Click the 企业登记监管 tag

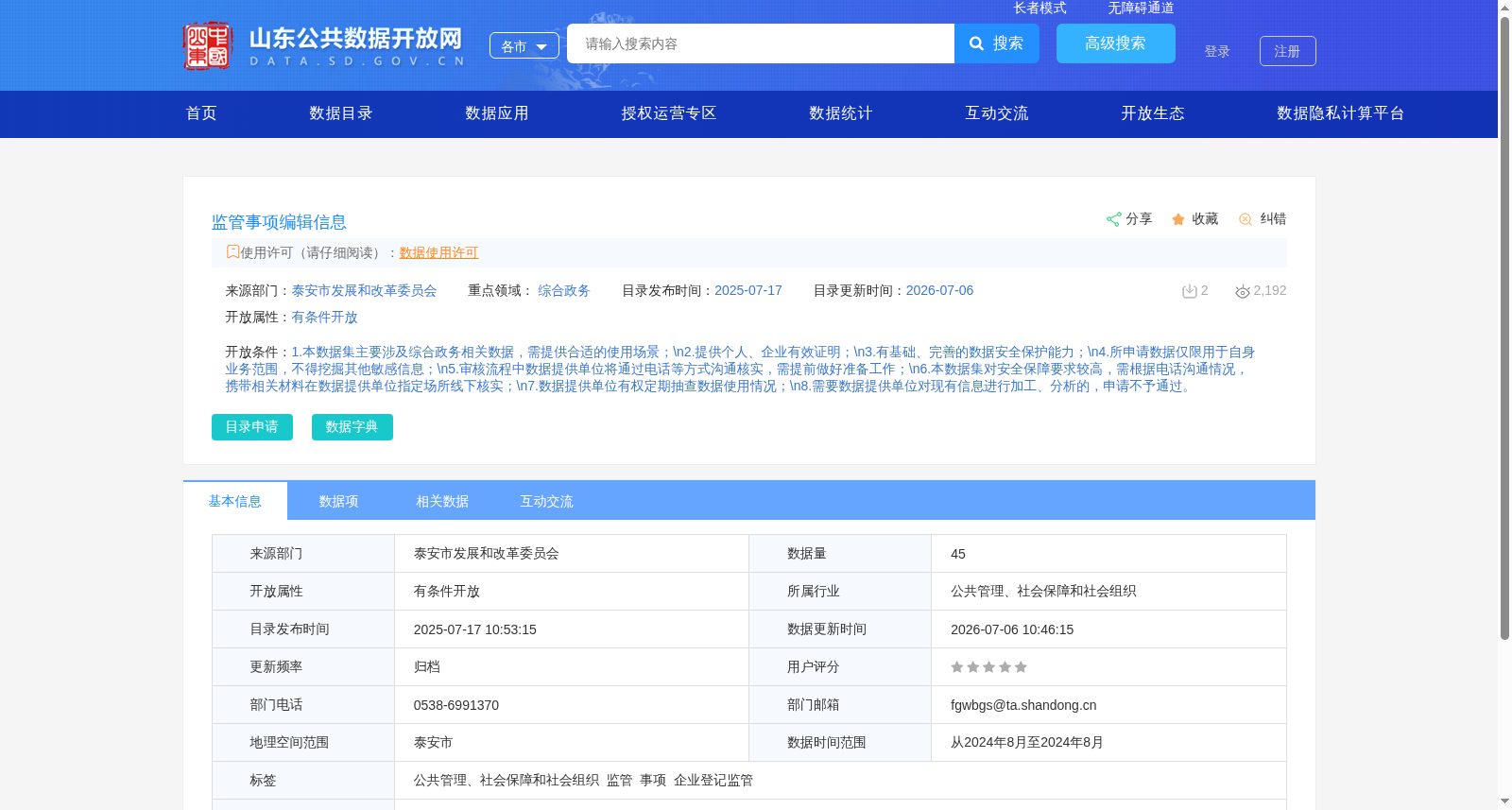tap(713, 781)
